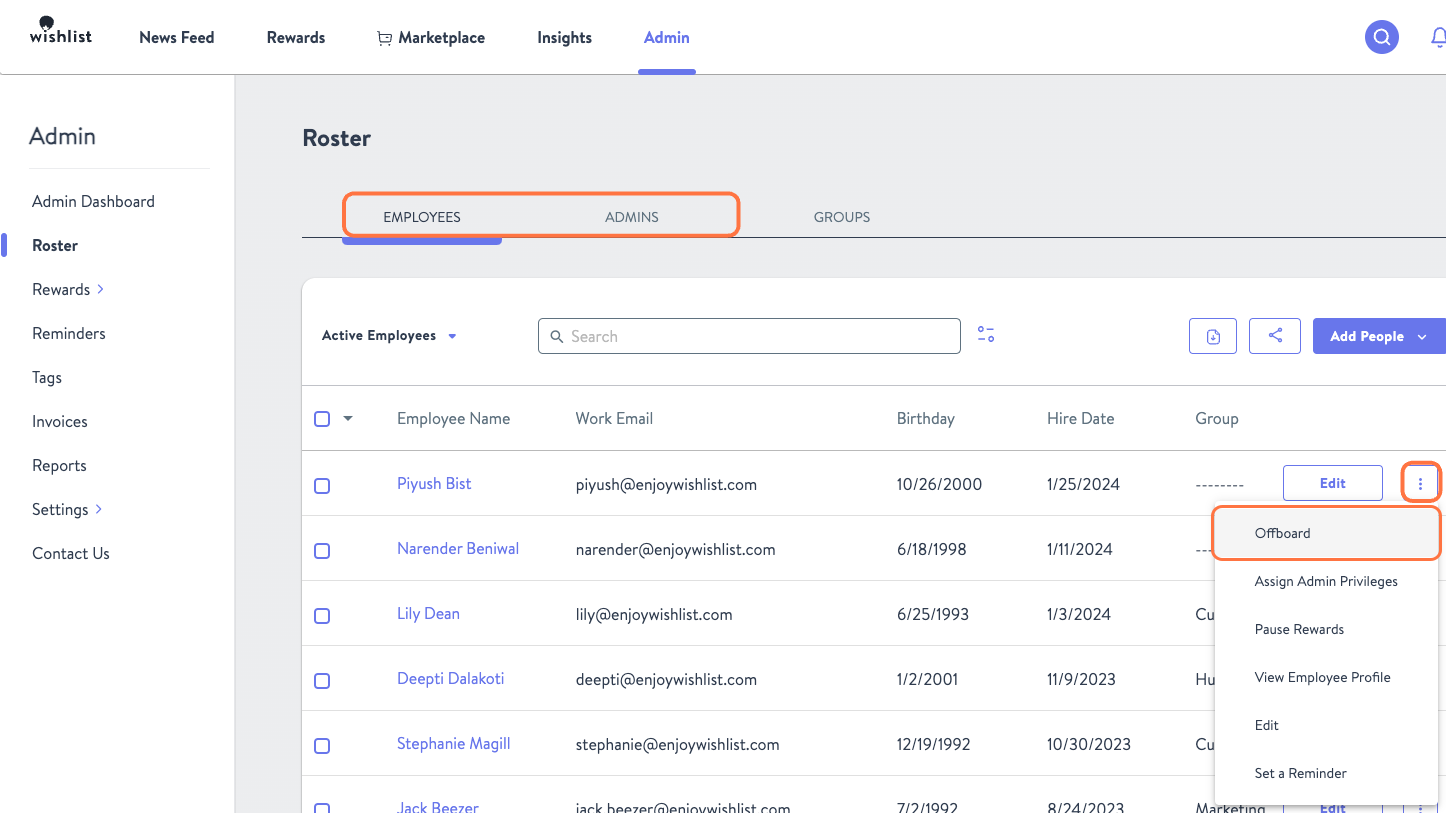Choose Offboard from the context menu
The height and width of the screenshot is (813, 1446).
click(x=1326, y=533)
